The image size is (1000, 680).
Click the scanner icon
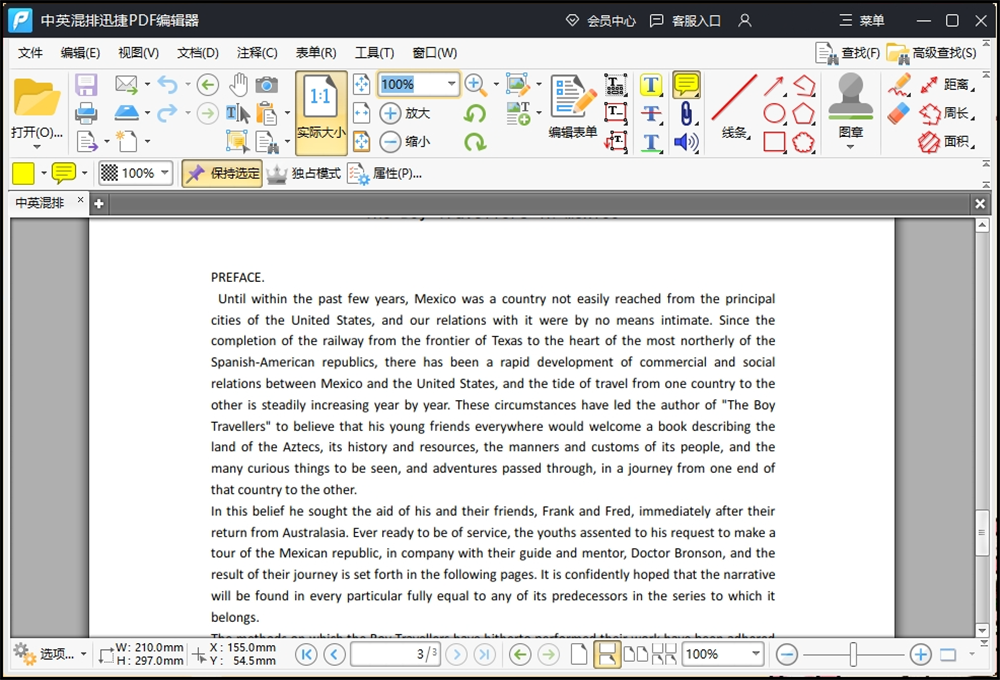coord(126,113)
